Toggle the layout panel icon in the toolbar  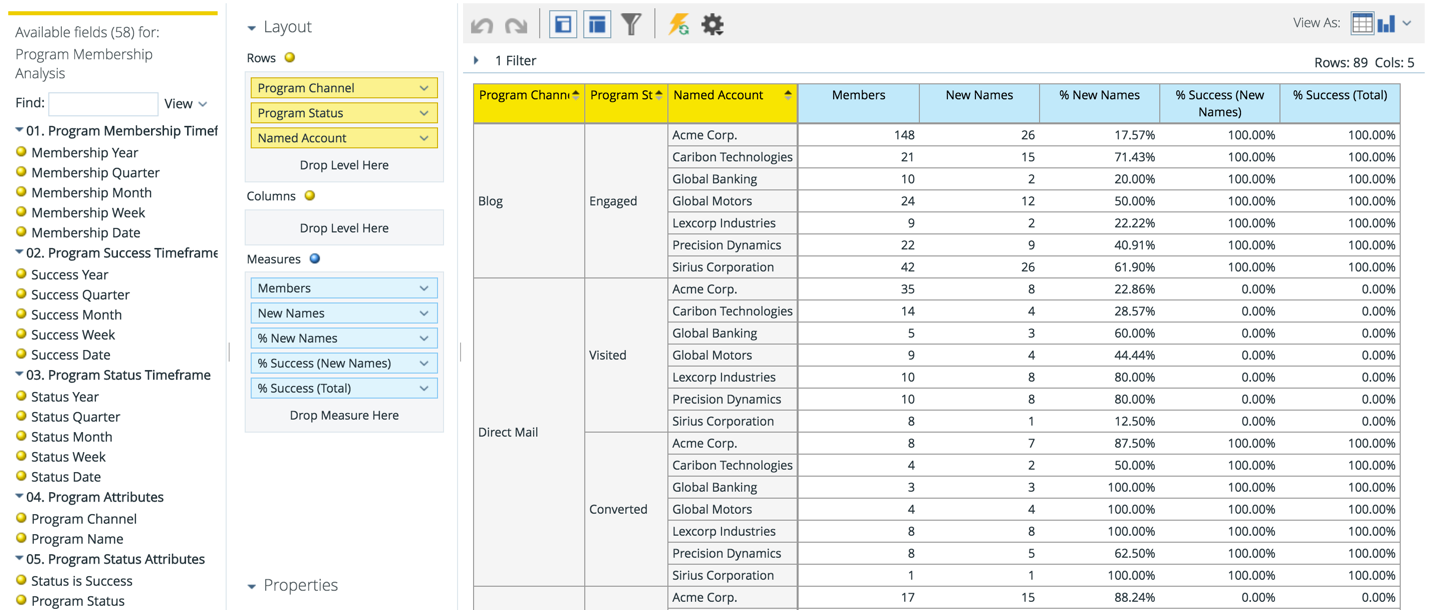click(x=597, y=24)
